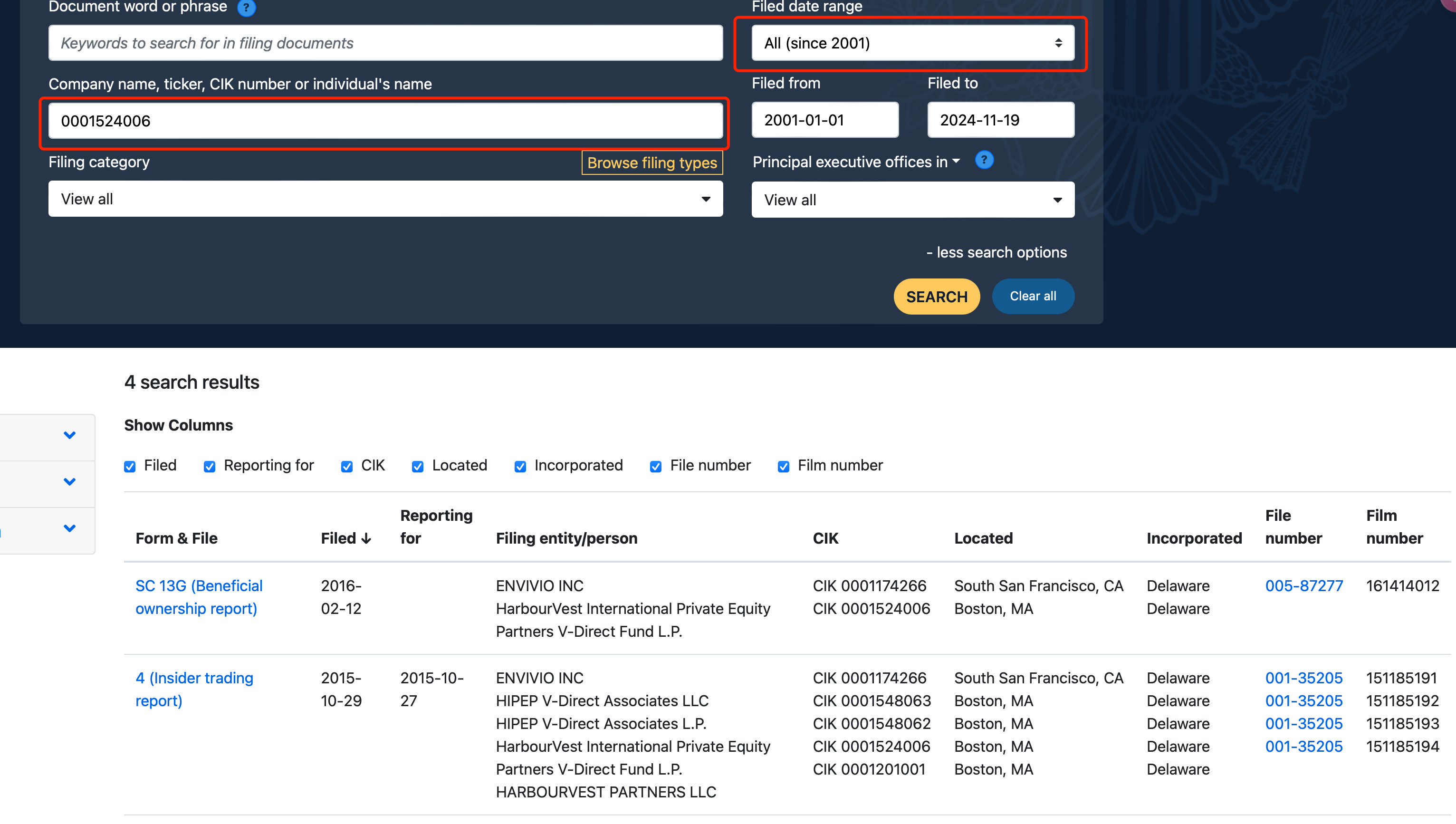Open the Filing category View all dropdown
This screenshot has width=1456, height=824.
pos(385,199)
